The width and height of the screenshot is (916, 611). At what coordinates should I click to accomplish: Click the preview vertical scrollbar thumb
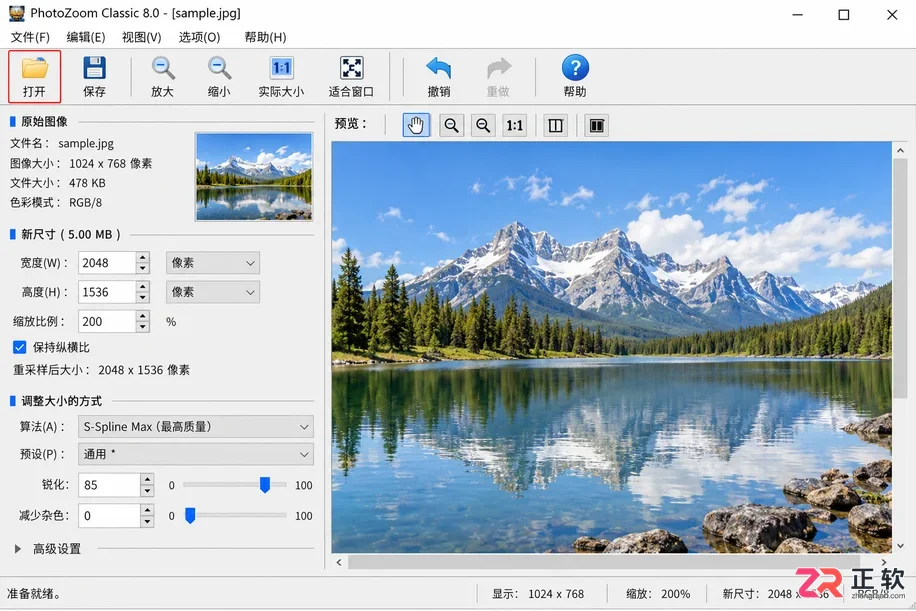[900, 277]
